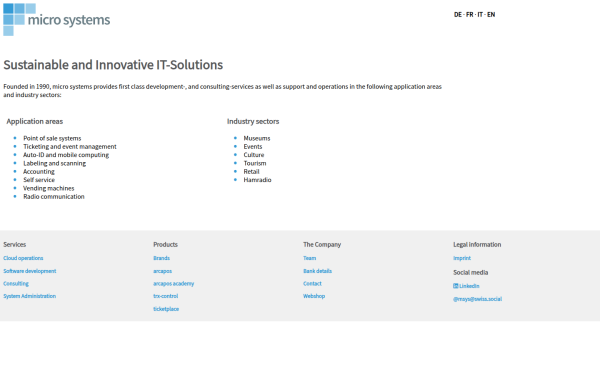
Task: Switch language to DE
Action: coord(458,15)
